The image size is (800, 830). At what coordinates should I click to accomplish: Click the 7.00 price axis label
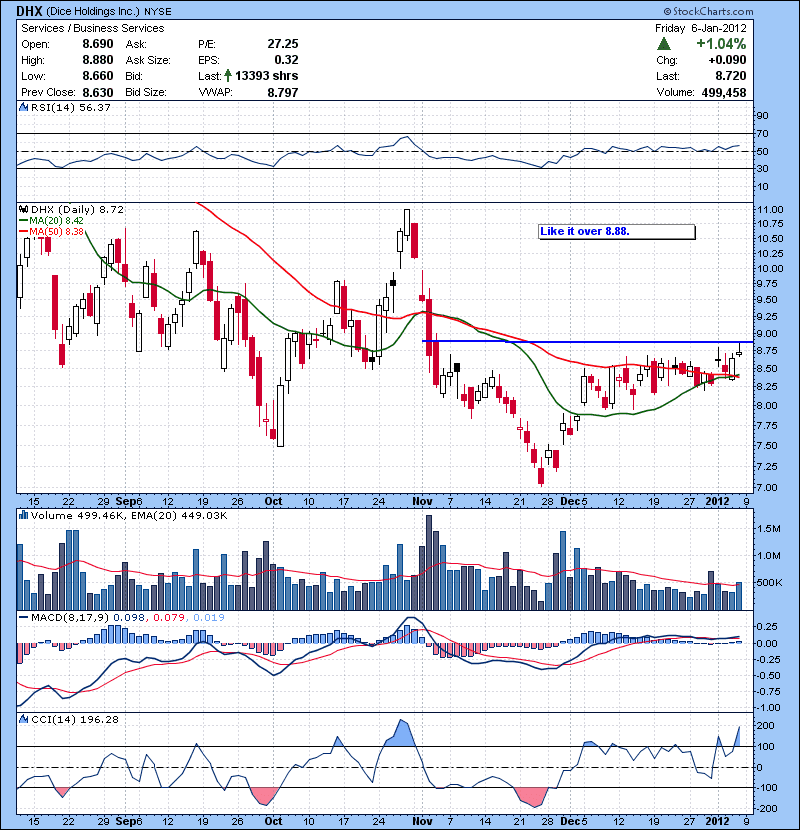[x=767, y=488]
